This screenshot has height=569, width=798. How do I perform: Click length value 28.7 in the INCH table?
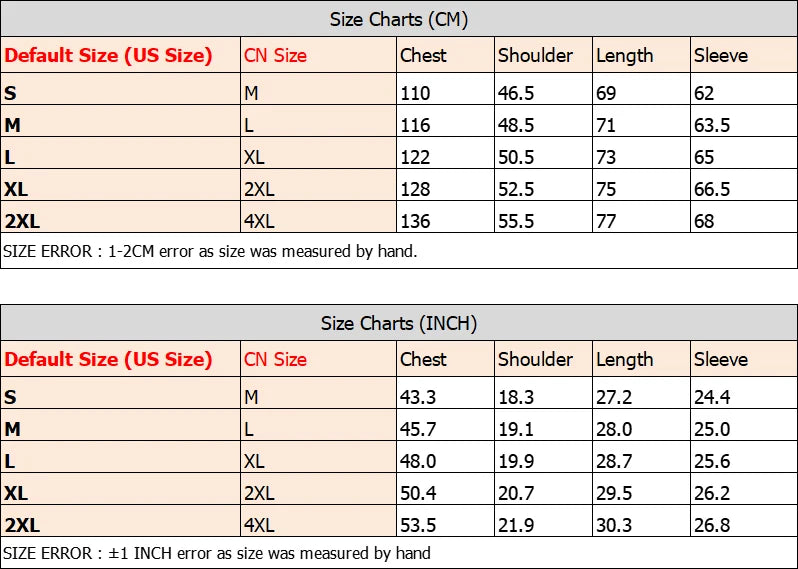[614, 461]
